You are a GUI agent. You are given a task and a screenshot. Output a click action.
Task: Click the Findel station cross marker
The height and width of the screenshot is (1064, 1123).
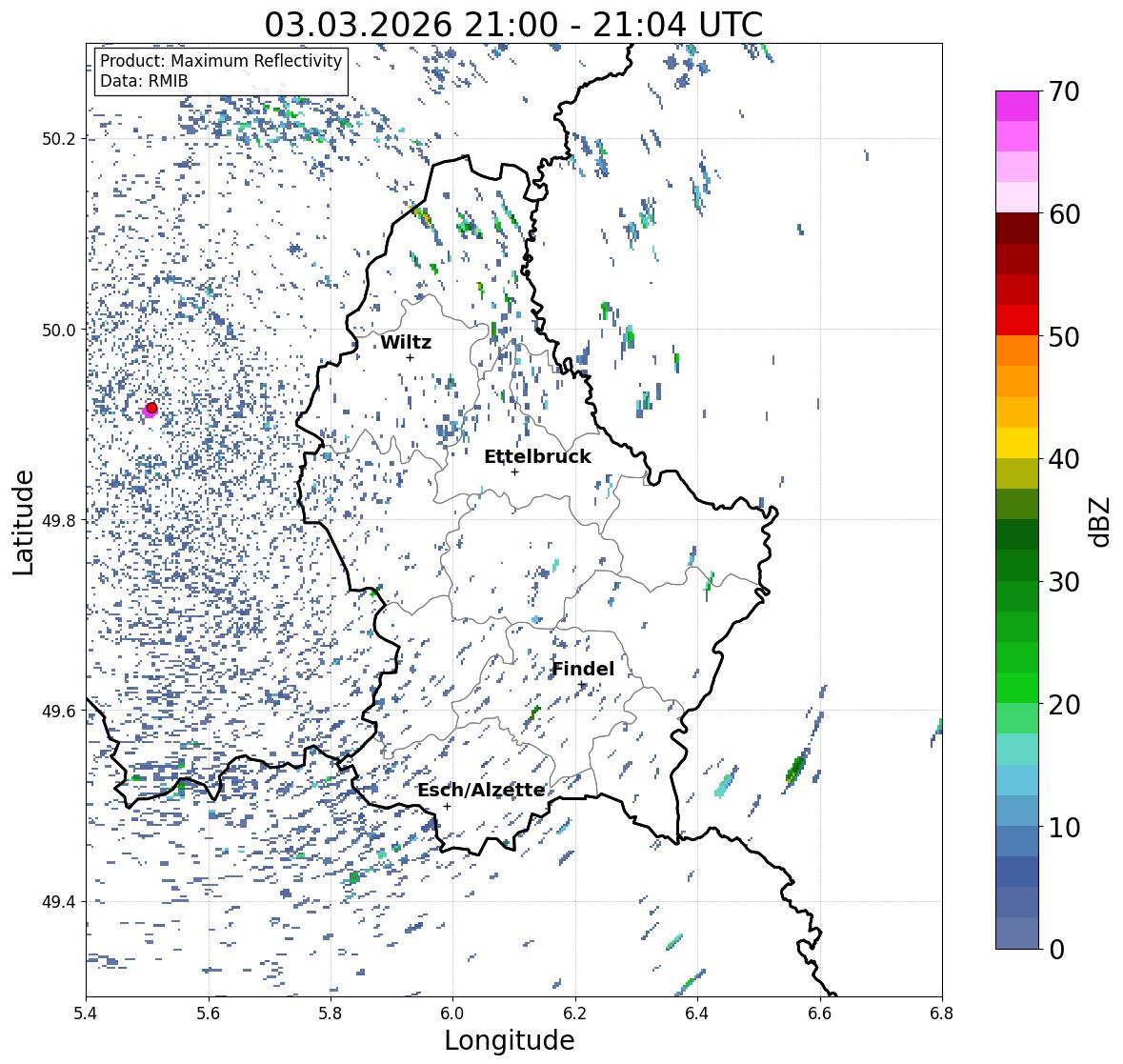(582, 685)
